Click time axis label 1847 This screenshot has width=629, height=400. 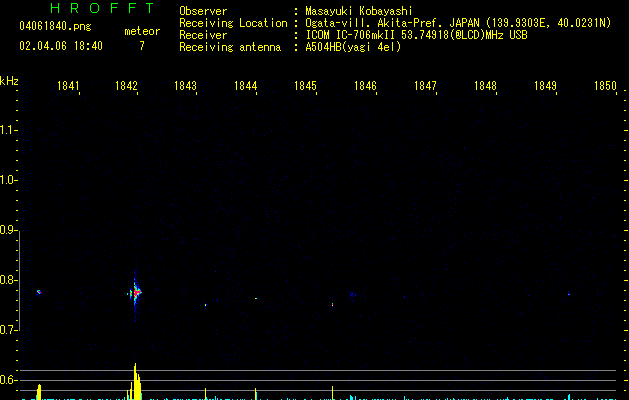(x=425, y=86)
